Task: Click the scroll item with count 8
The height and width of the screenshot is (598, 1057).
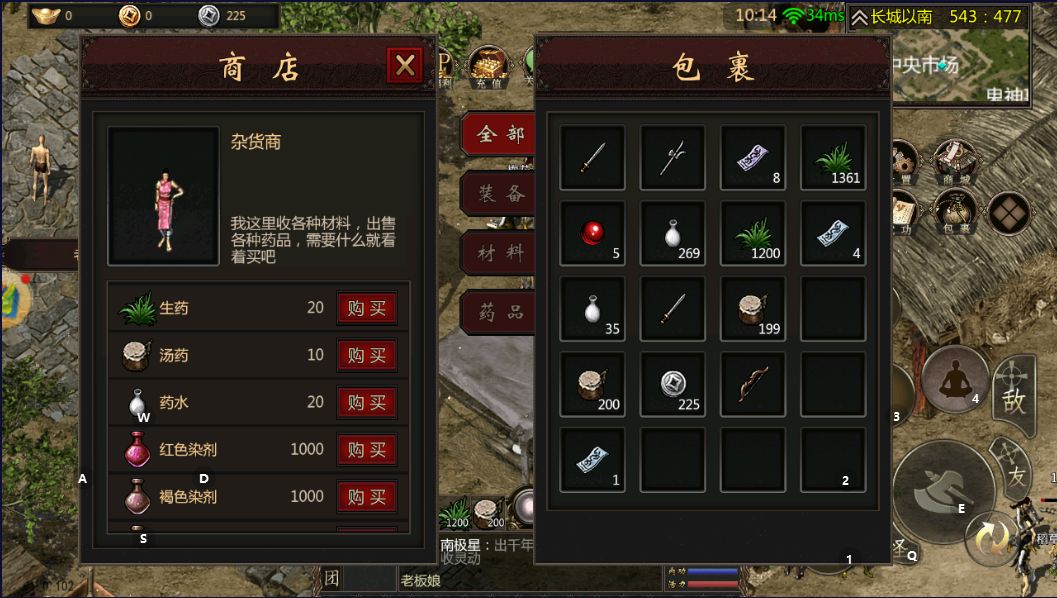Action: click(753, 158)
